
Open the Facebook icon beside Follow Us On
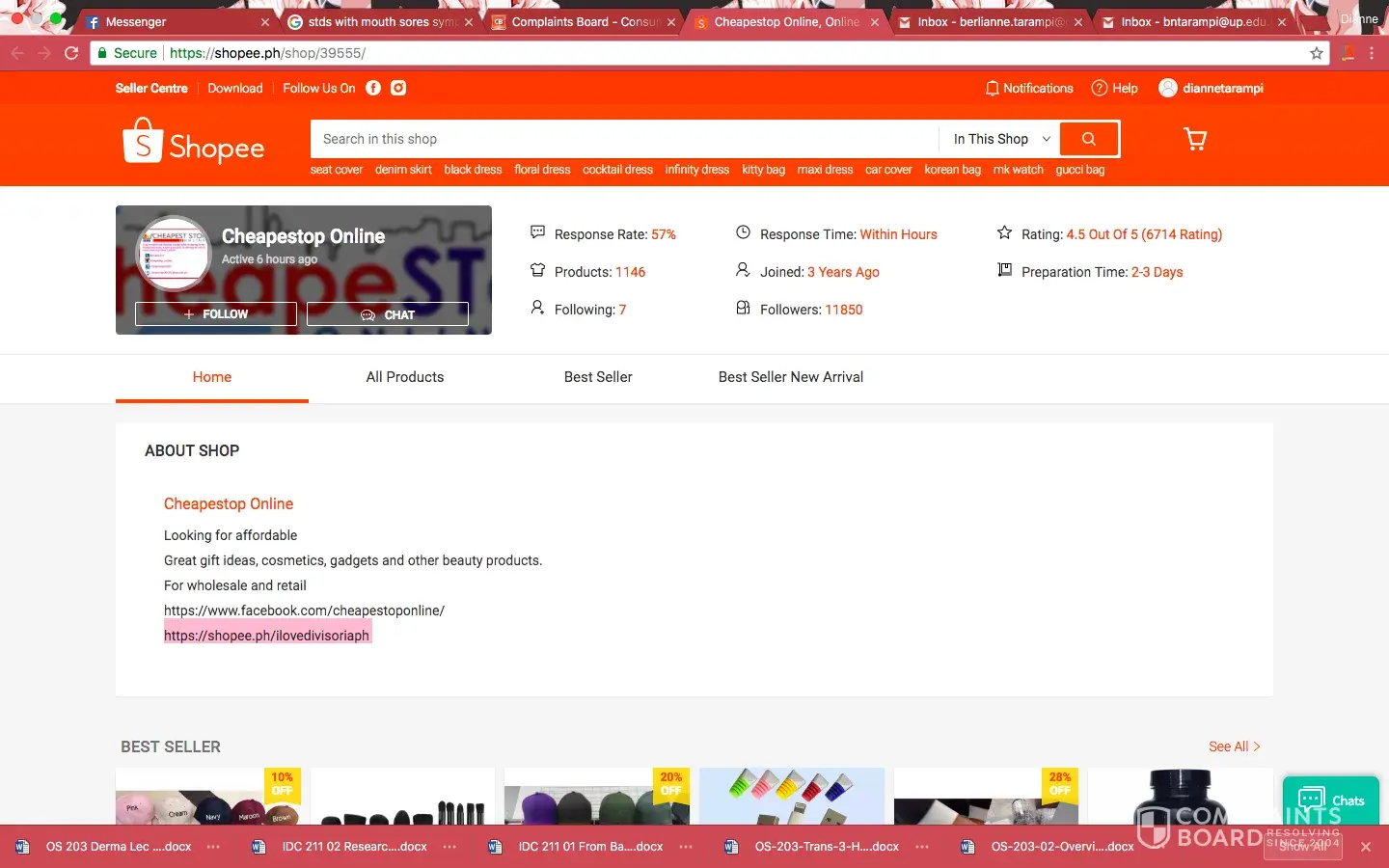tap(373, 88)
